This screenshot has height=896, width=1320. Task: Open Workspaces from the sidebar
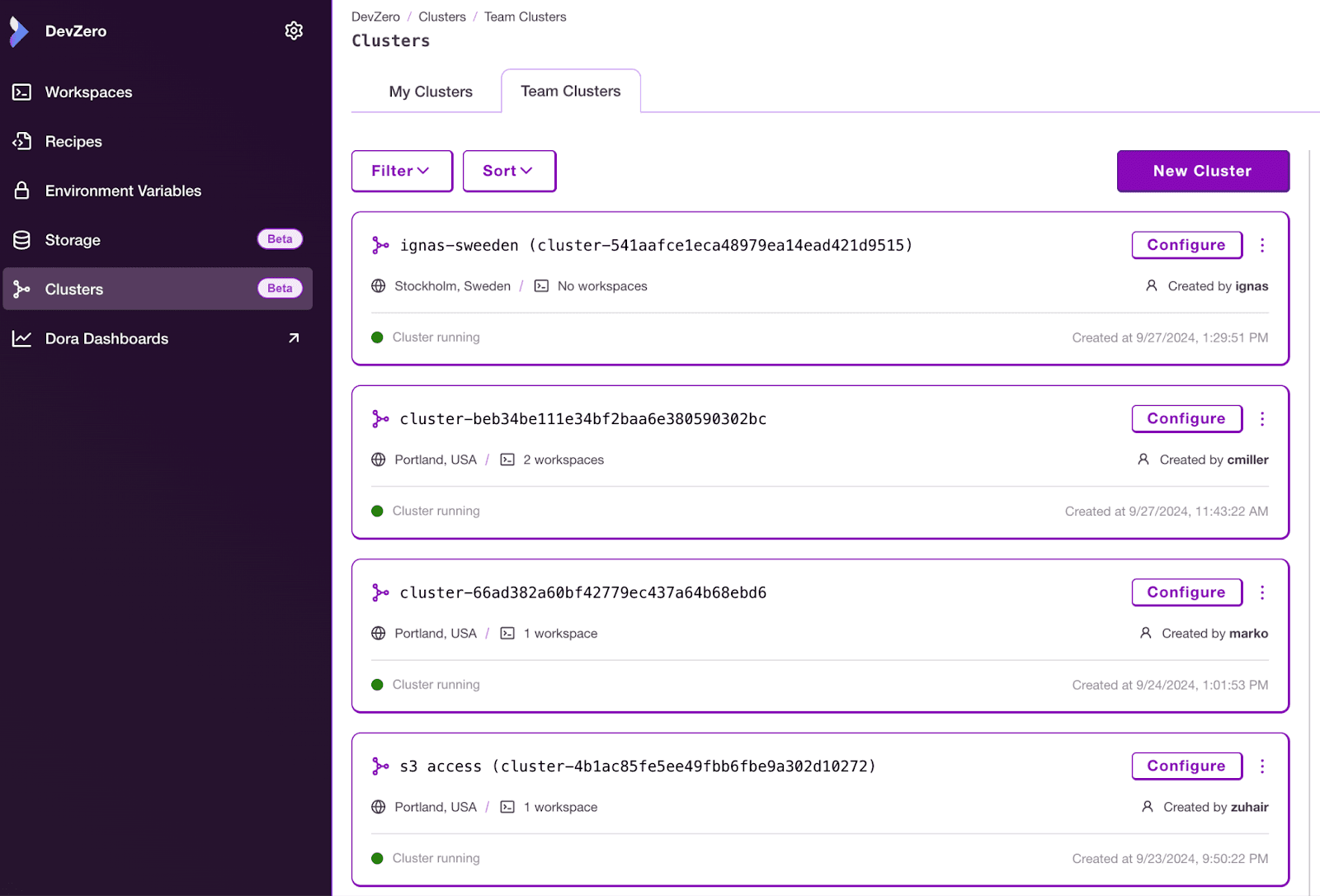click(88, 92)
